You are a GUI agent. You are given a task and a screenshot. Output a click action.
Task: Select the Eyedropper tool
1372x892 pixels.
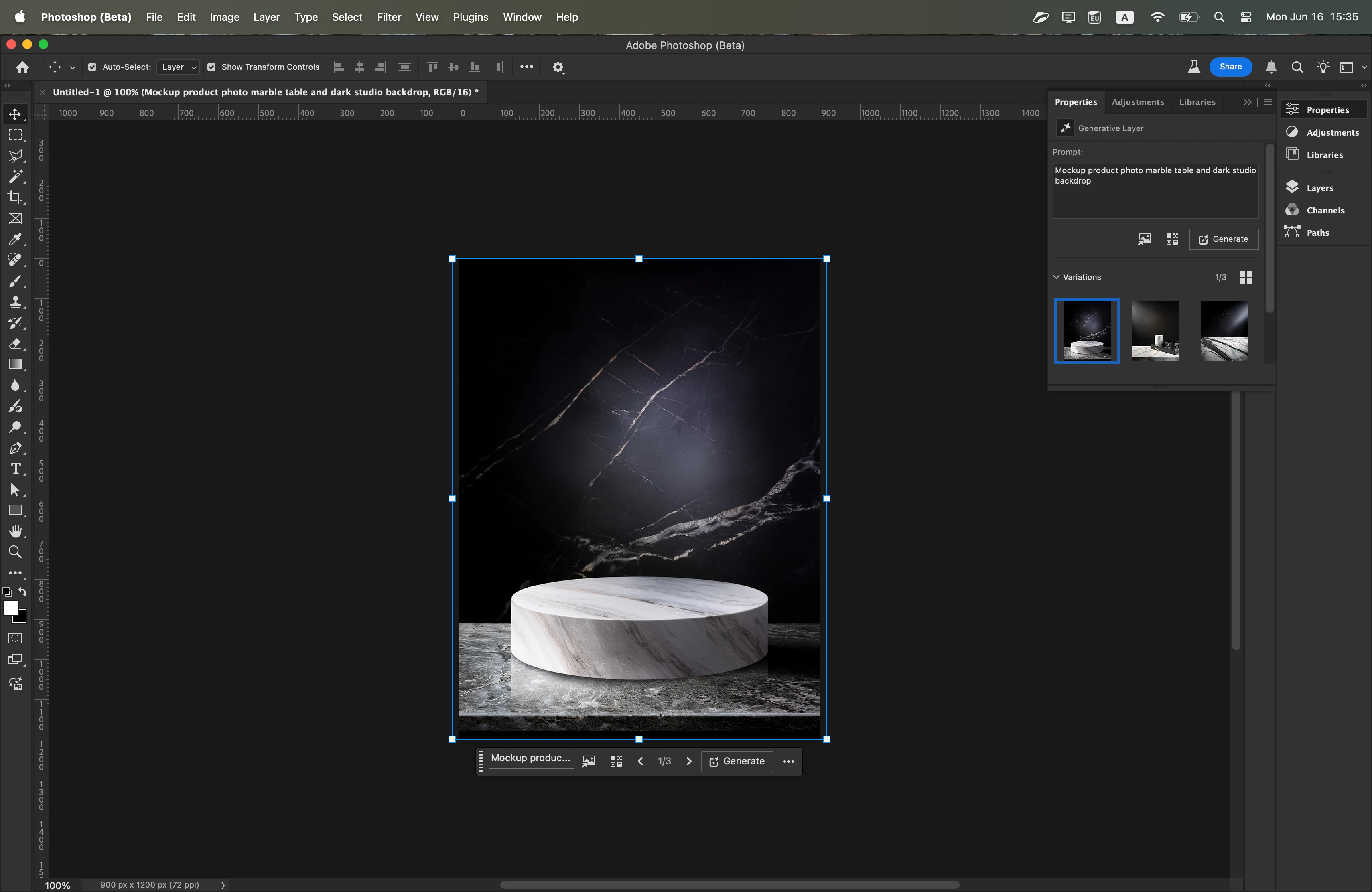[x=15, y=239]
